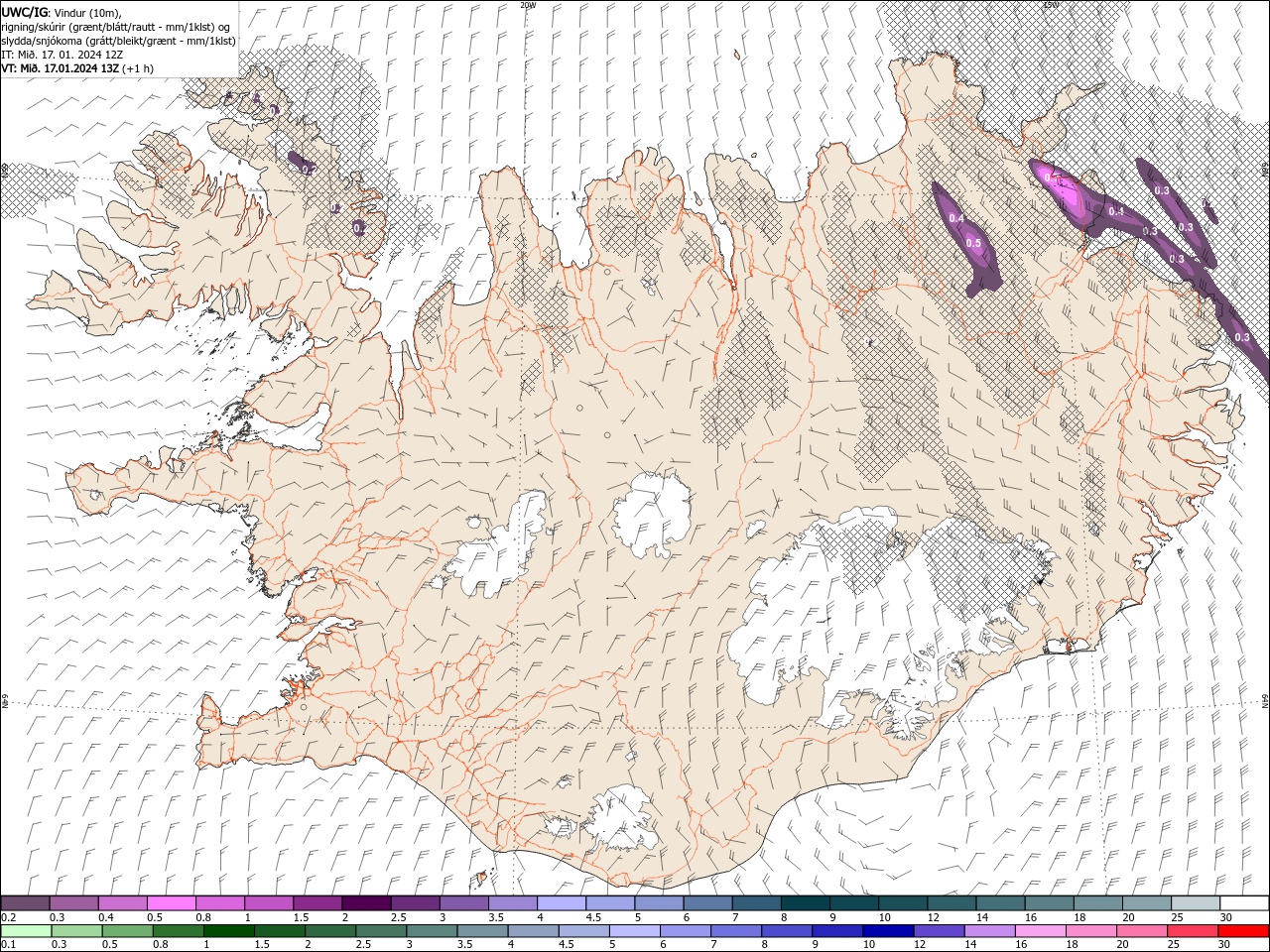Screen dimensions: 1270x952
Task: Click the palest green 0.1–0.3 rain legend swatch
Action: [25, 931]
